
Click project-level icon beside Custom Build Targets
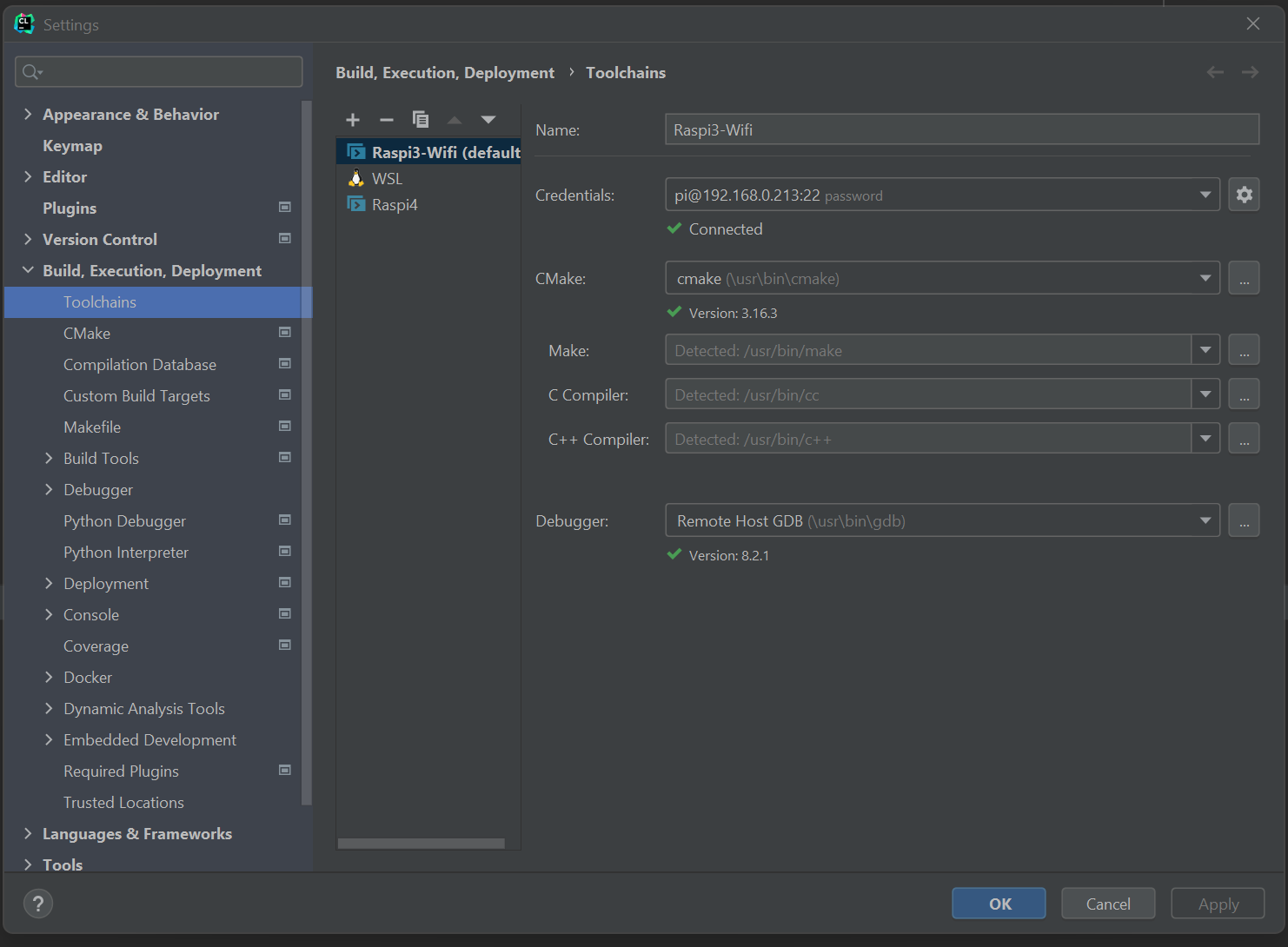coord(284,394)
